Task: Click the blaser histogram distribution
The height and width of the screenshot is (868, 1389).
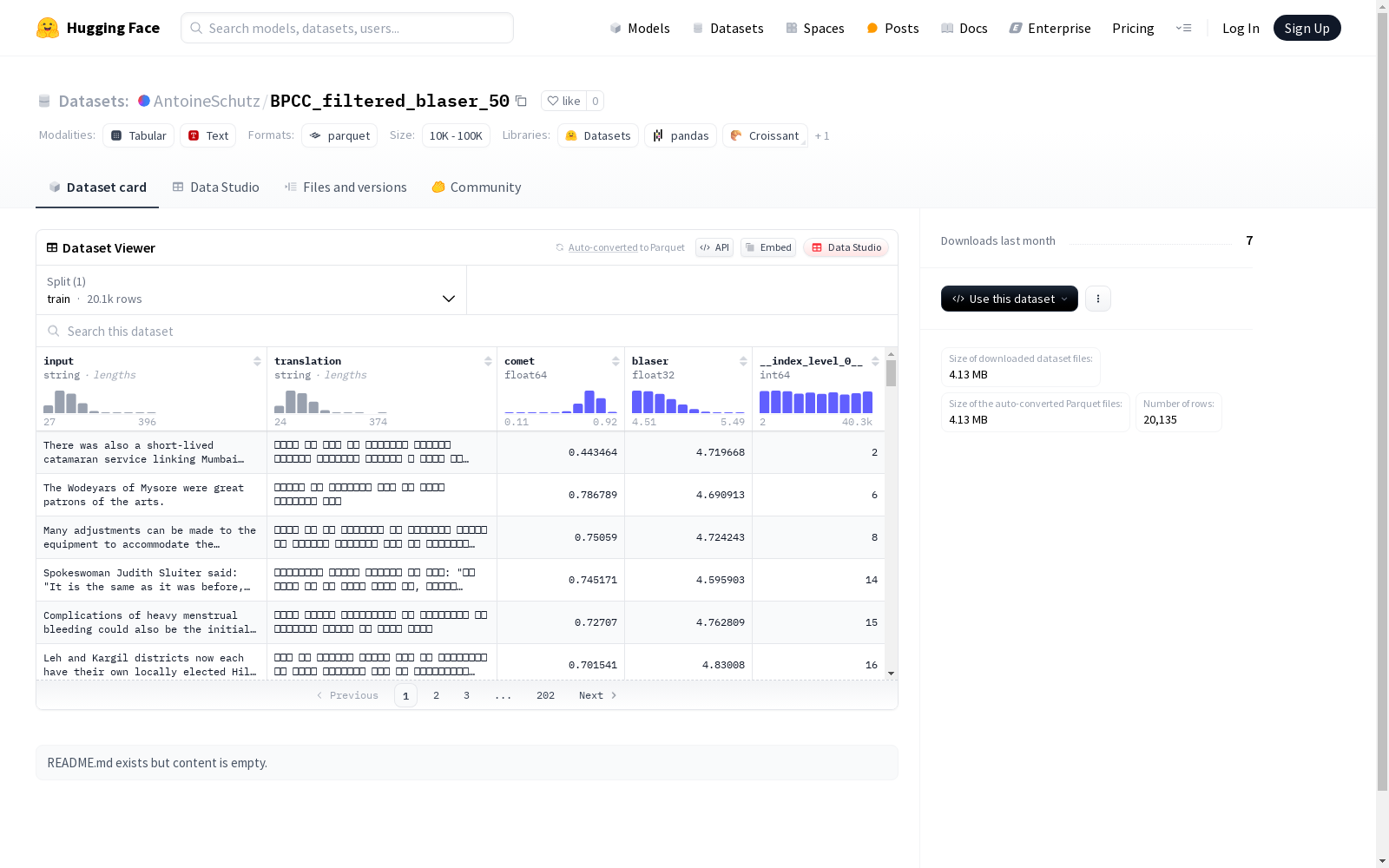Action: coord(688,401)
